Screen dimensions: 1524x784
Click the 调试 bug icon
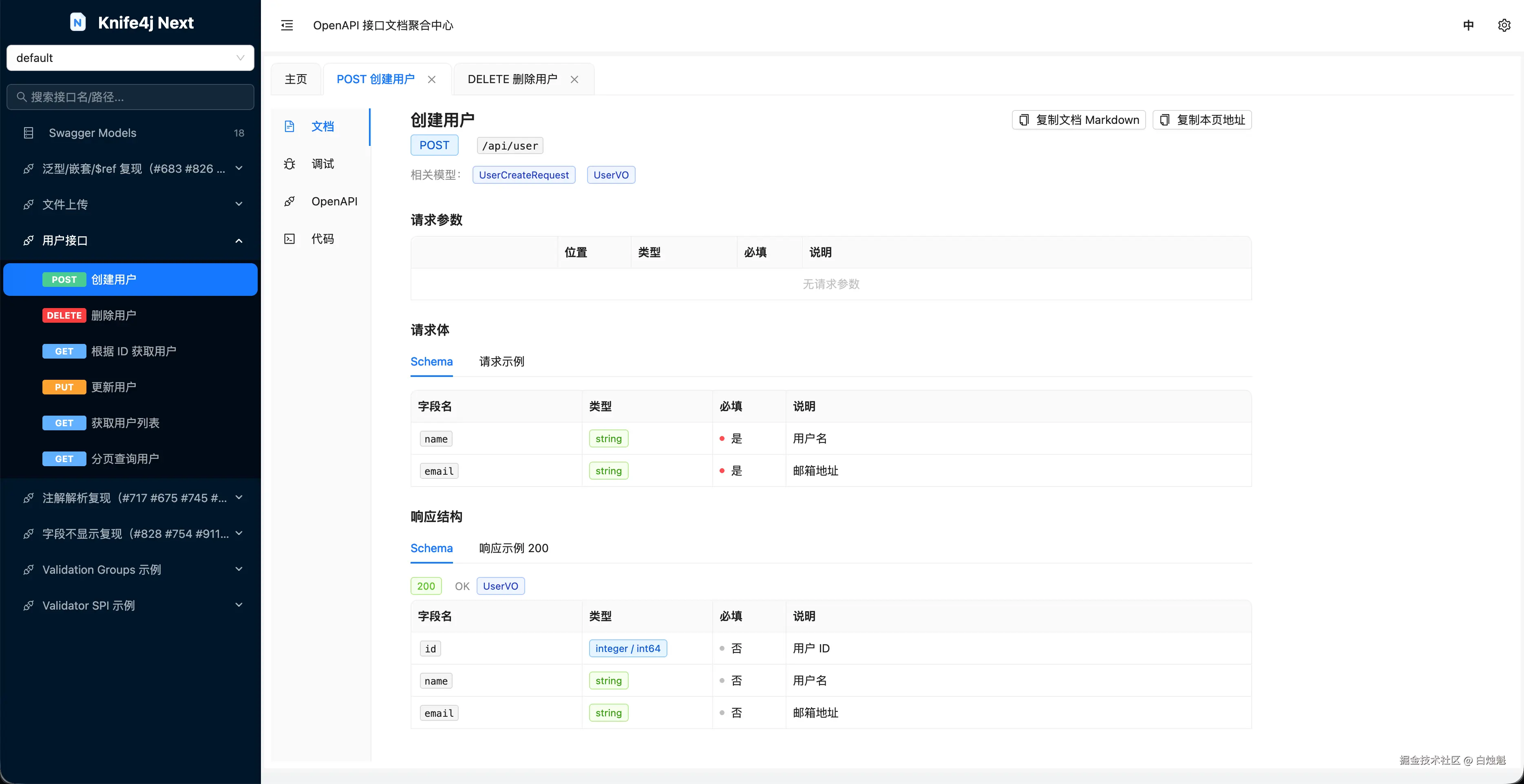pyautogui.click(x=289, y=164)
